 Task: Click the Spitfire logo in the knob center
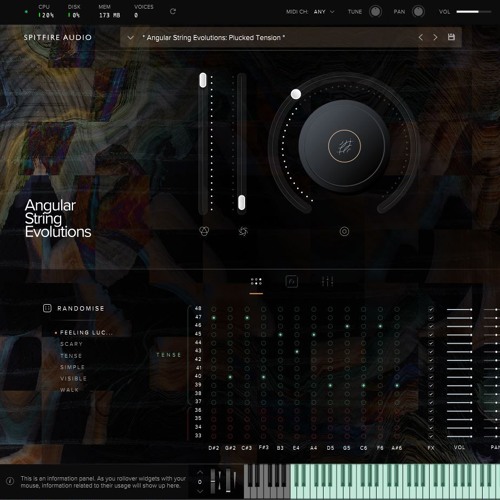(x=344, y=146)
